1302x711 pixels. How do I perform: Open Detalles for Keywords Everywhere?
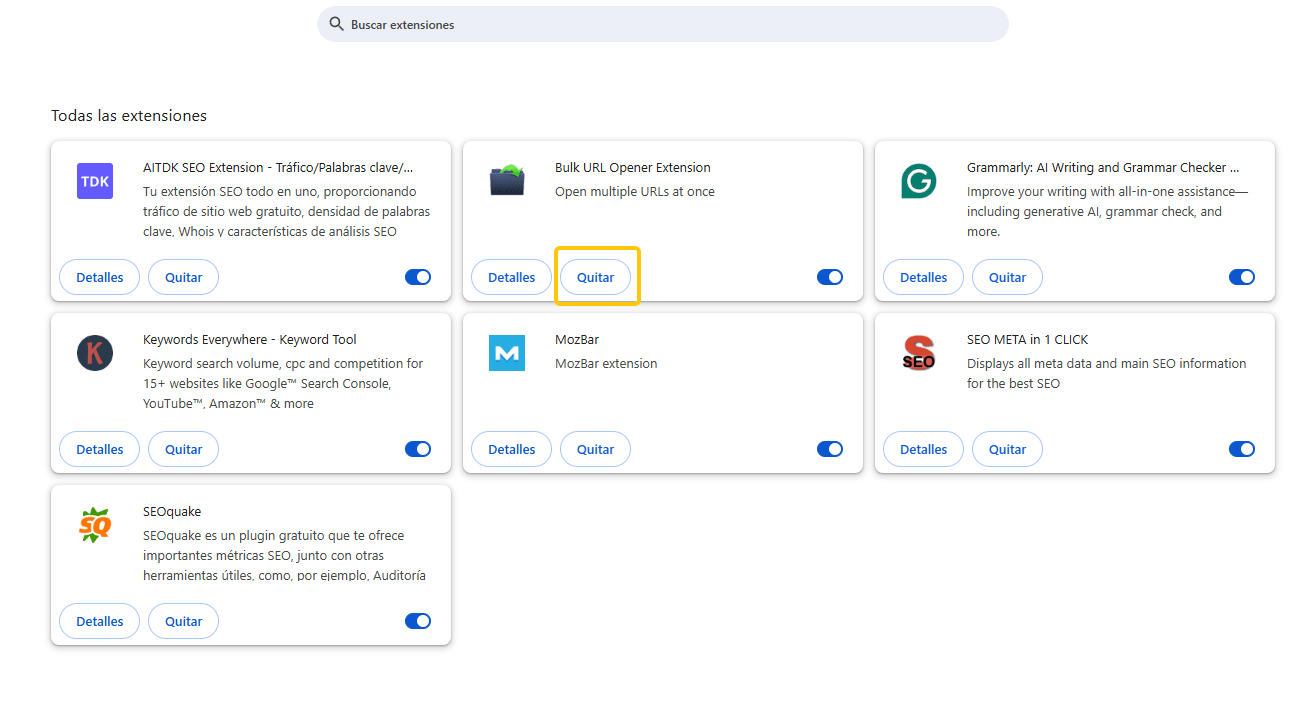click(100, 449)
